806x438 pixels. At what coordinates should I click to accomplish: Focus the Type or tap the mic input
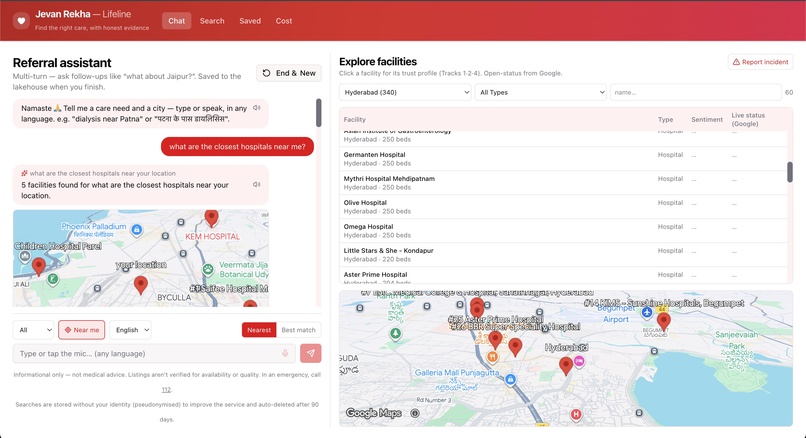click(x=154, y=354)
